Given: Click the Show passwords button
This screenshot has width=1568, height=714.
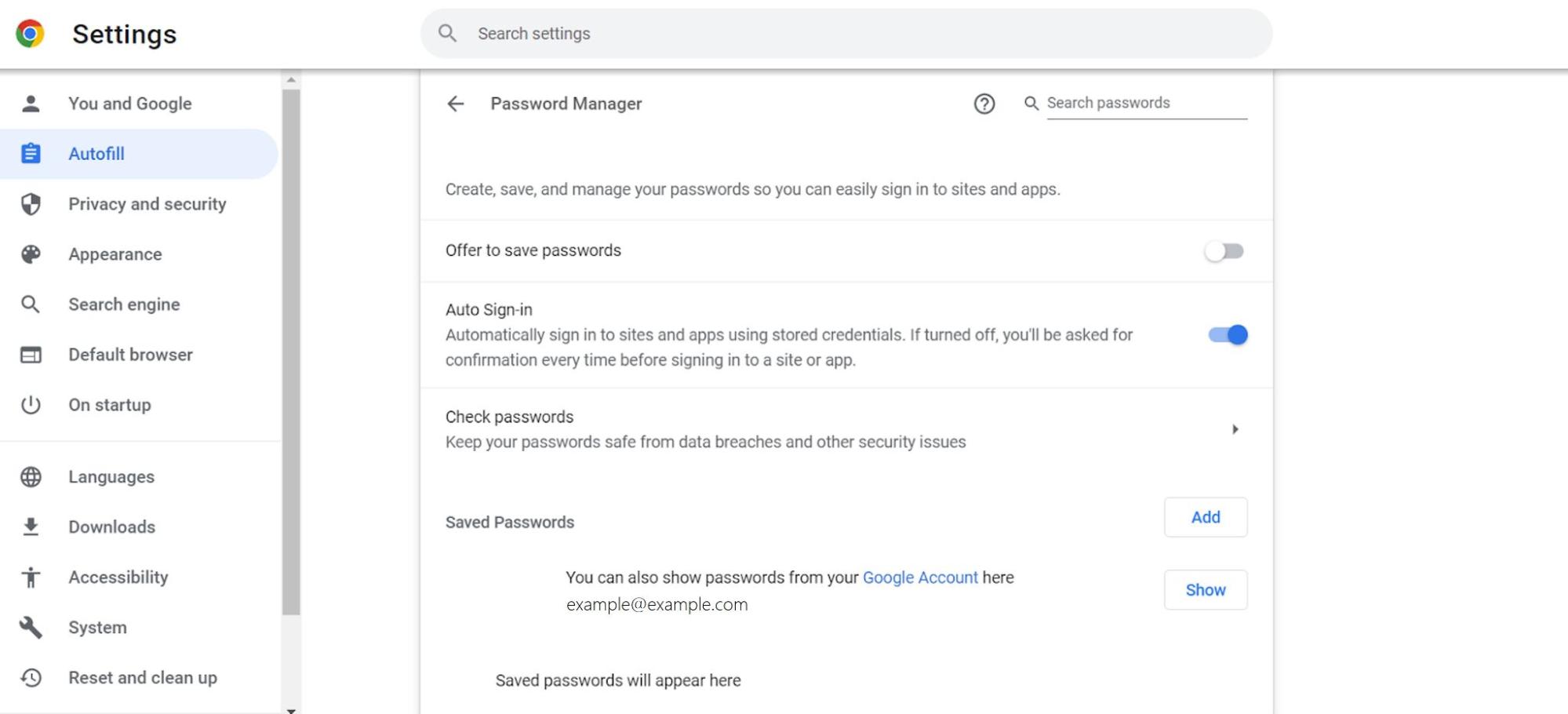Looking at the screenshot, I should point(1206,590).
